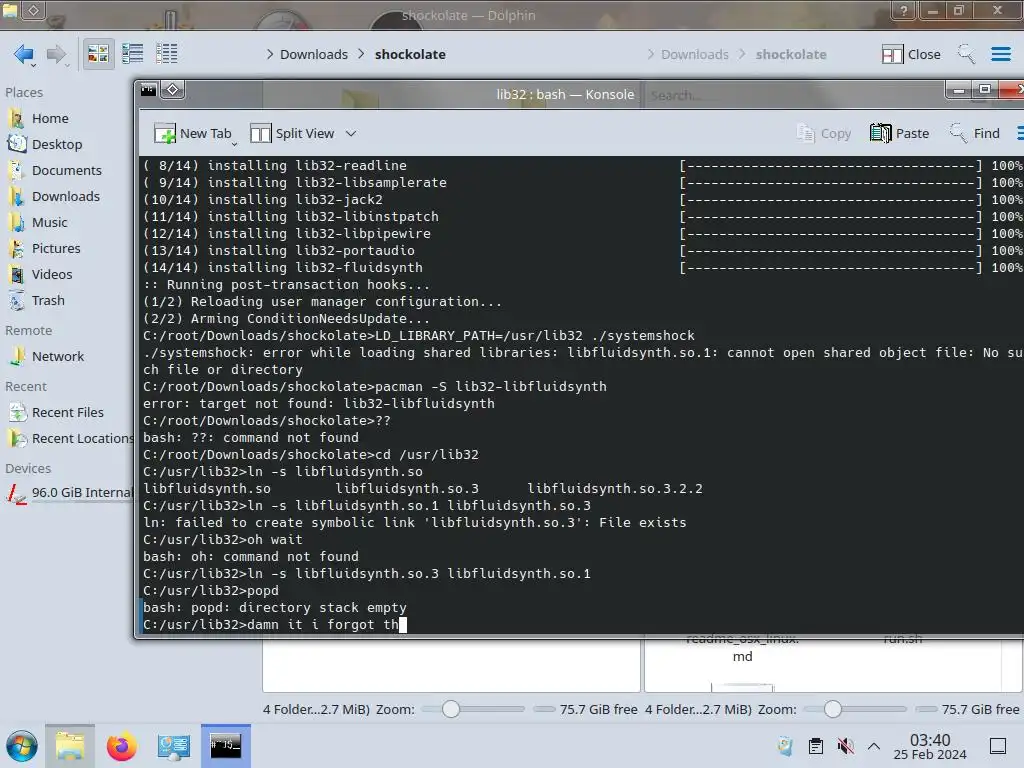
Task: Open clipboard tray icon
Action: click(816, 746)
